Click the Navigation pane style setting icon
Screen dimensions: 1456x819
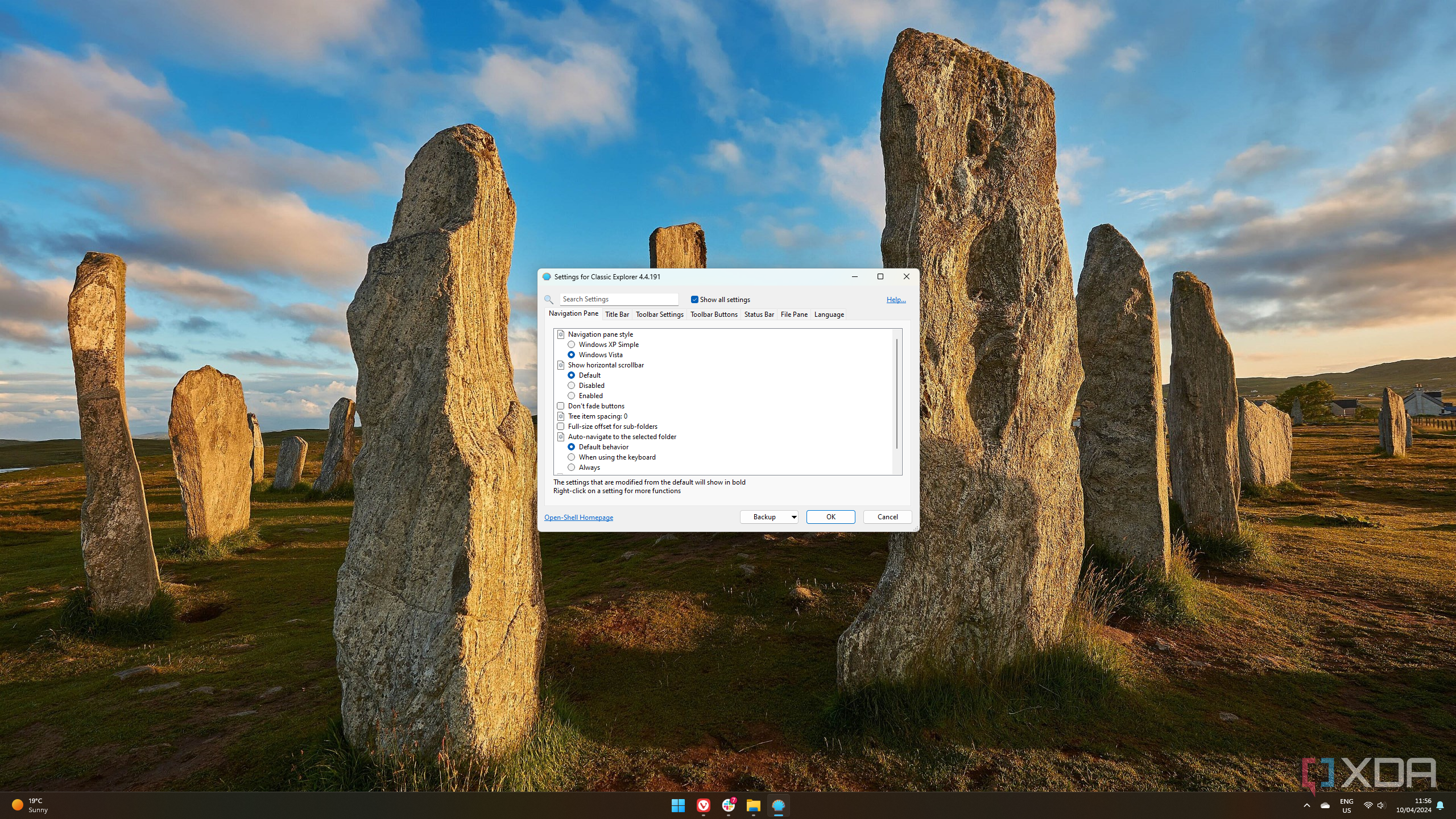[x=561, y=334]
